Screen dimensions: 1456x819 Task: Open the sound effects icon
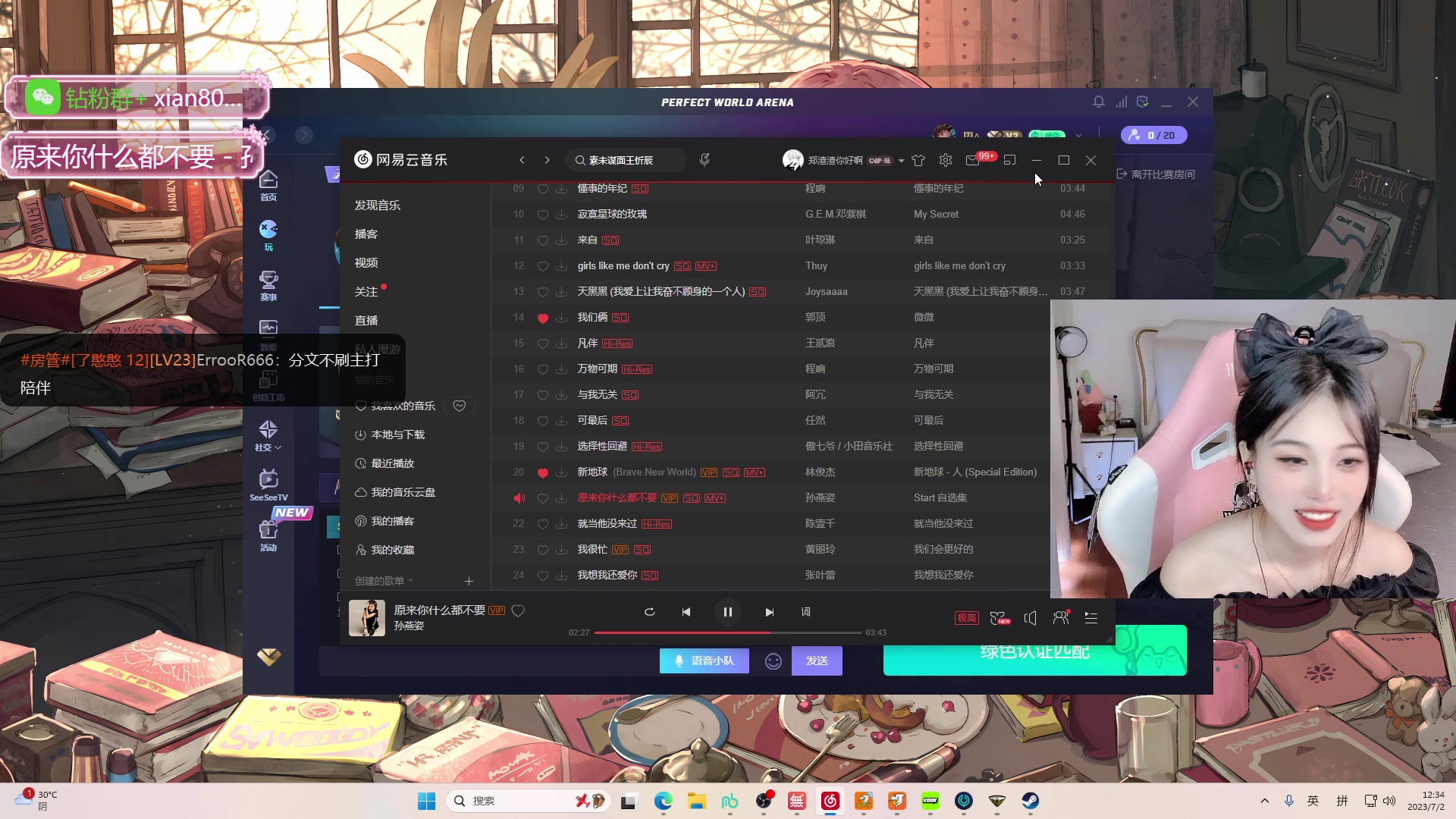click(x=999, y=618)
